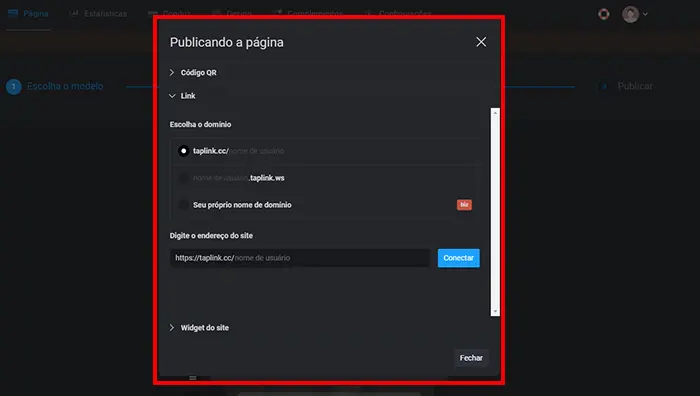Open the Estatísticas tab in background
Screen dimensions: 700x396
[x=99, y=14]
